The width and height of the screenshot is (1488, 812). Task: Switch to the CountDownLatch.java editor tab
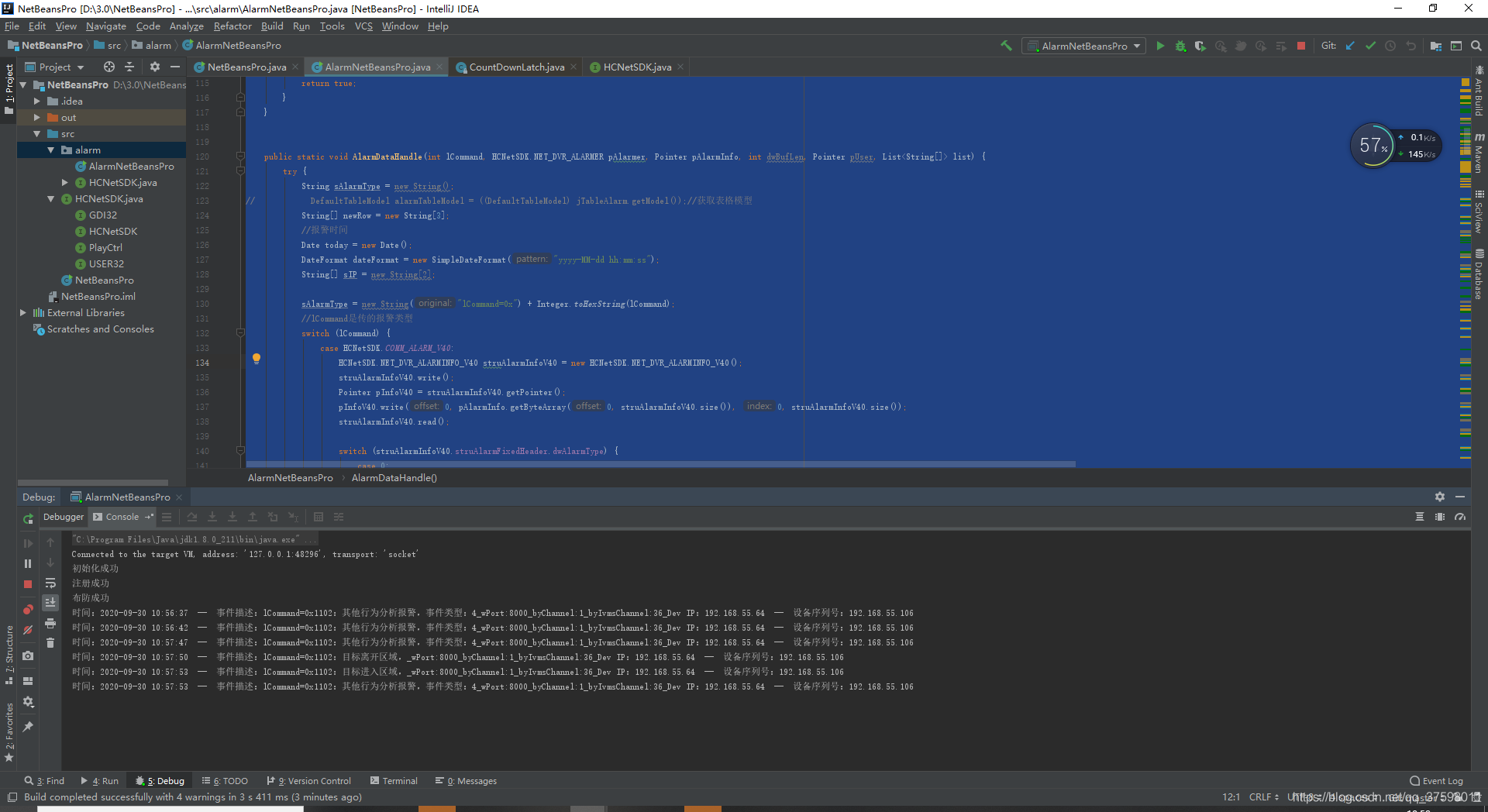(517, 67)
